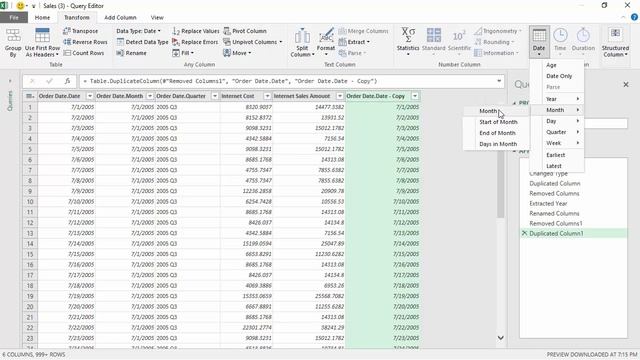Viewport: 640px width, 360px height.
Task: Switch to the View tab
Action: [x=157, y=18]
